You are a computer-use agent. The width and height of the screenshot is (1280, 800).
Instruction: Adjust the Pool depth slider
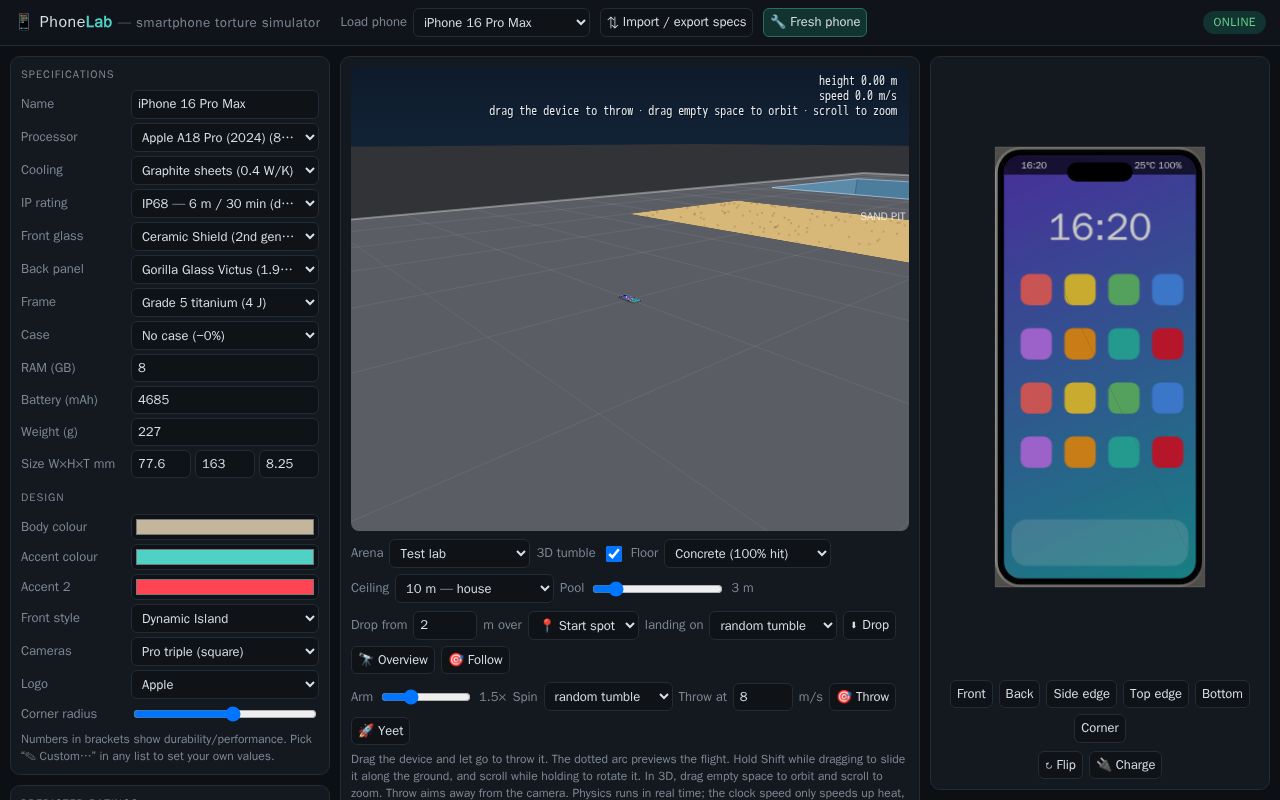[657, 589]
